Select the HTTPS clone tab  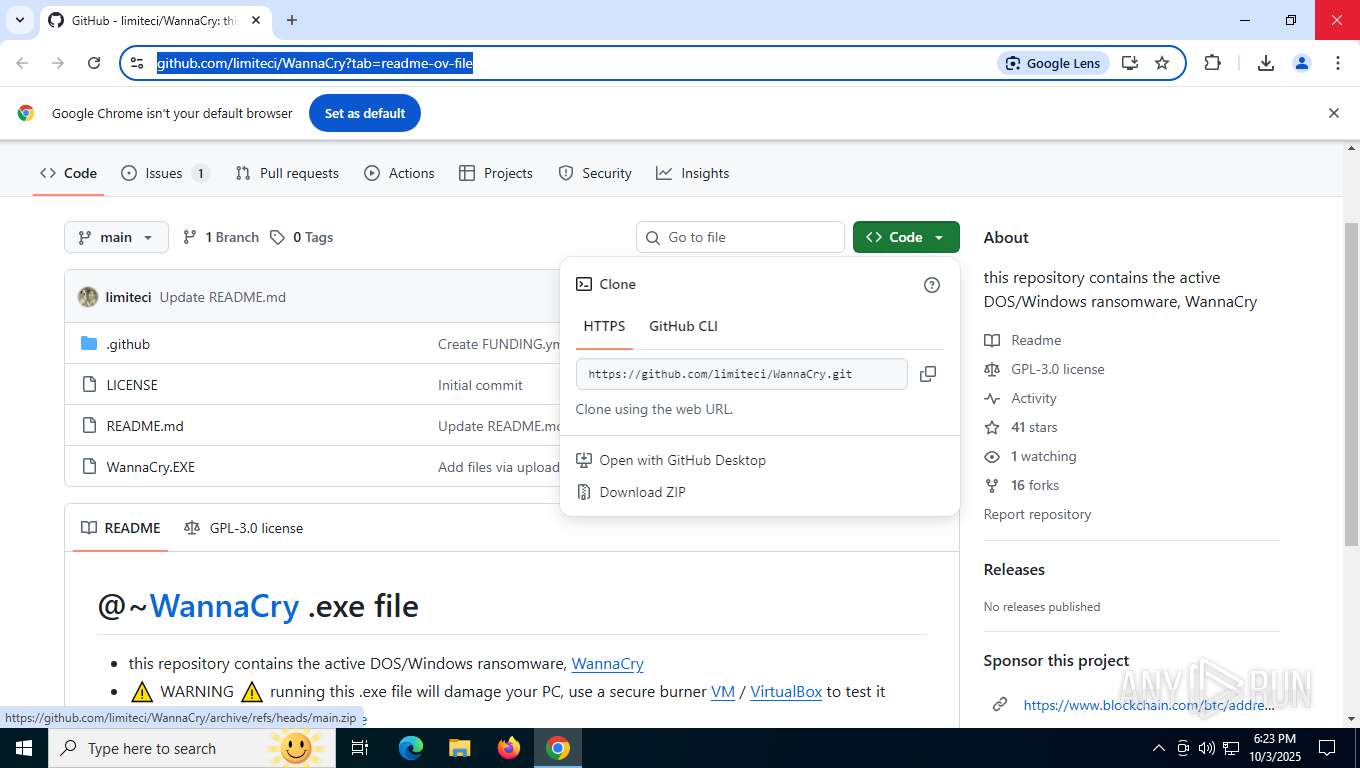604,326
